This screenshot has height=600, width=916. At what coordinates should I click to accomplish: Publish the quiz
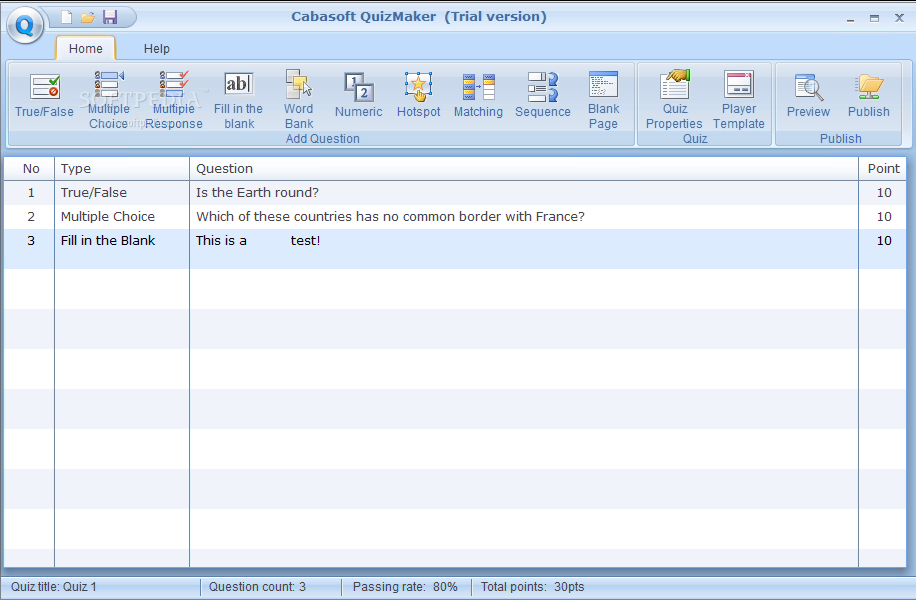(x=868, y=96)
